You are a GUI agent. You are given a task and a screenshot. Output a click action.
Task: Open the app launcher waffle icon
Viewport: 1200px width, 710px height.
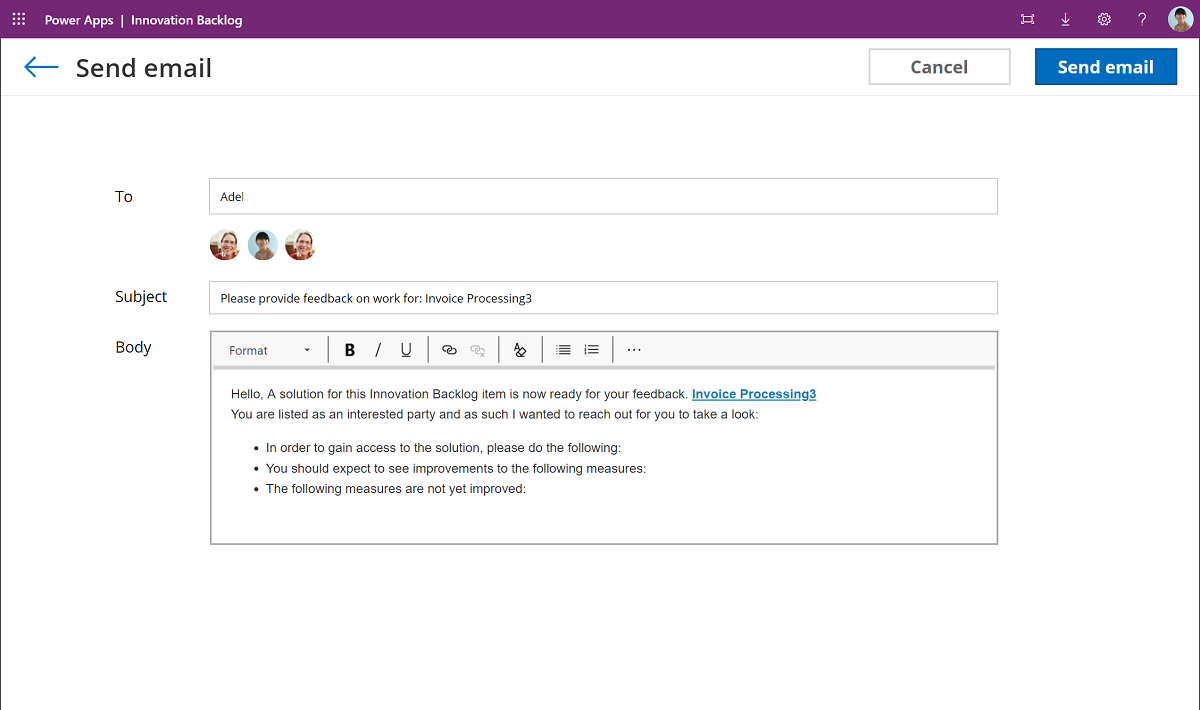(x=19, y=19)
